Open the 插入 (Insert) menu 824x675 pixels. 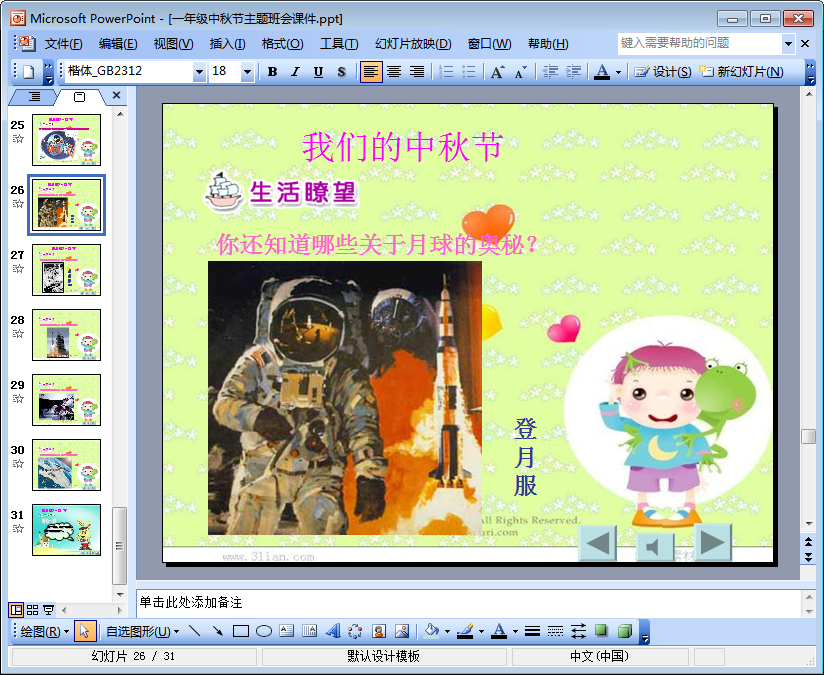click(x=227, y=44)
